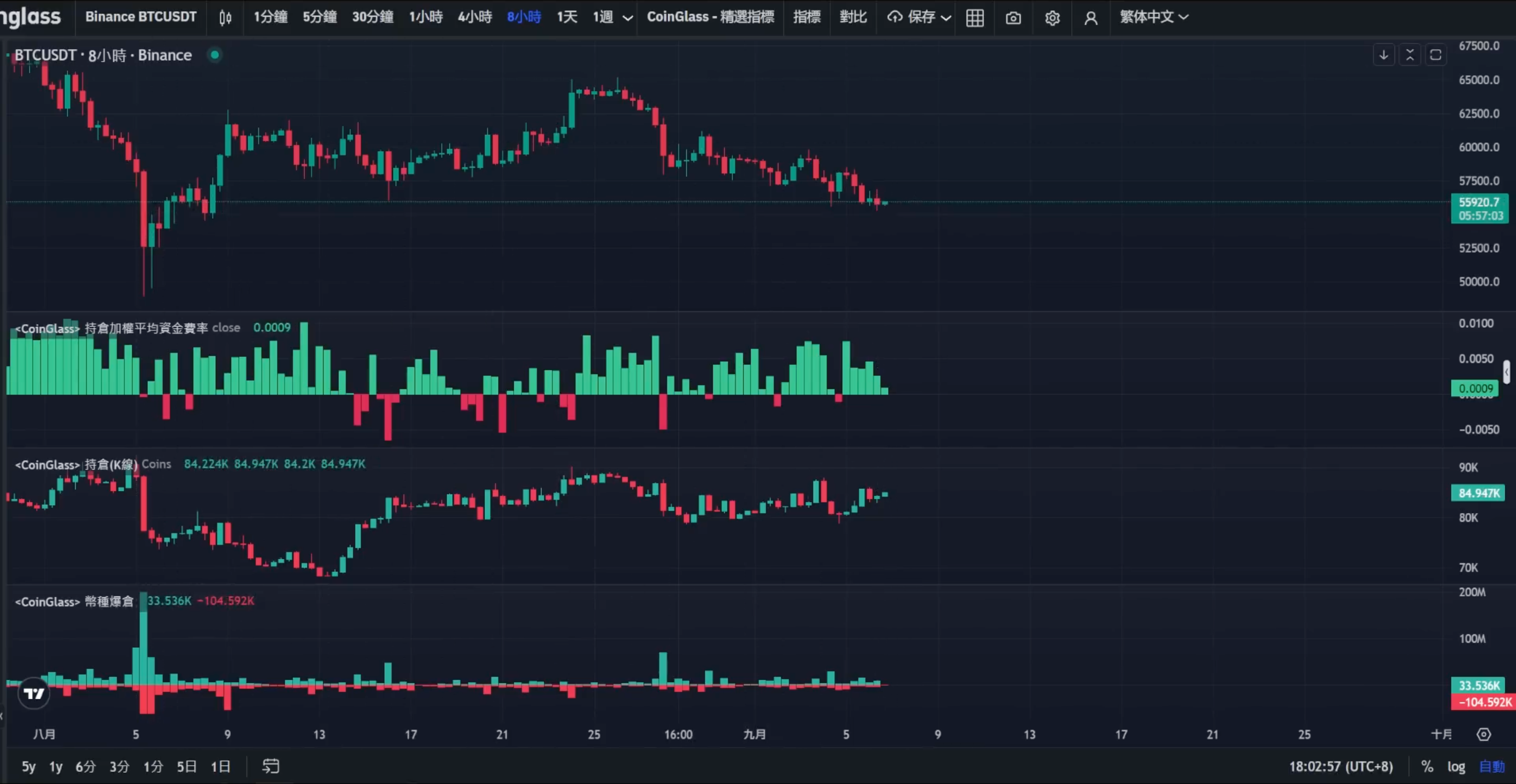Viewport: 1516px width, 784px height.
Task: Click the 90K open interest scale label
Action: (1468, 467)
